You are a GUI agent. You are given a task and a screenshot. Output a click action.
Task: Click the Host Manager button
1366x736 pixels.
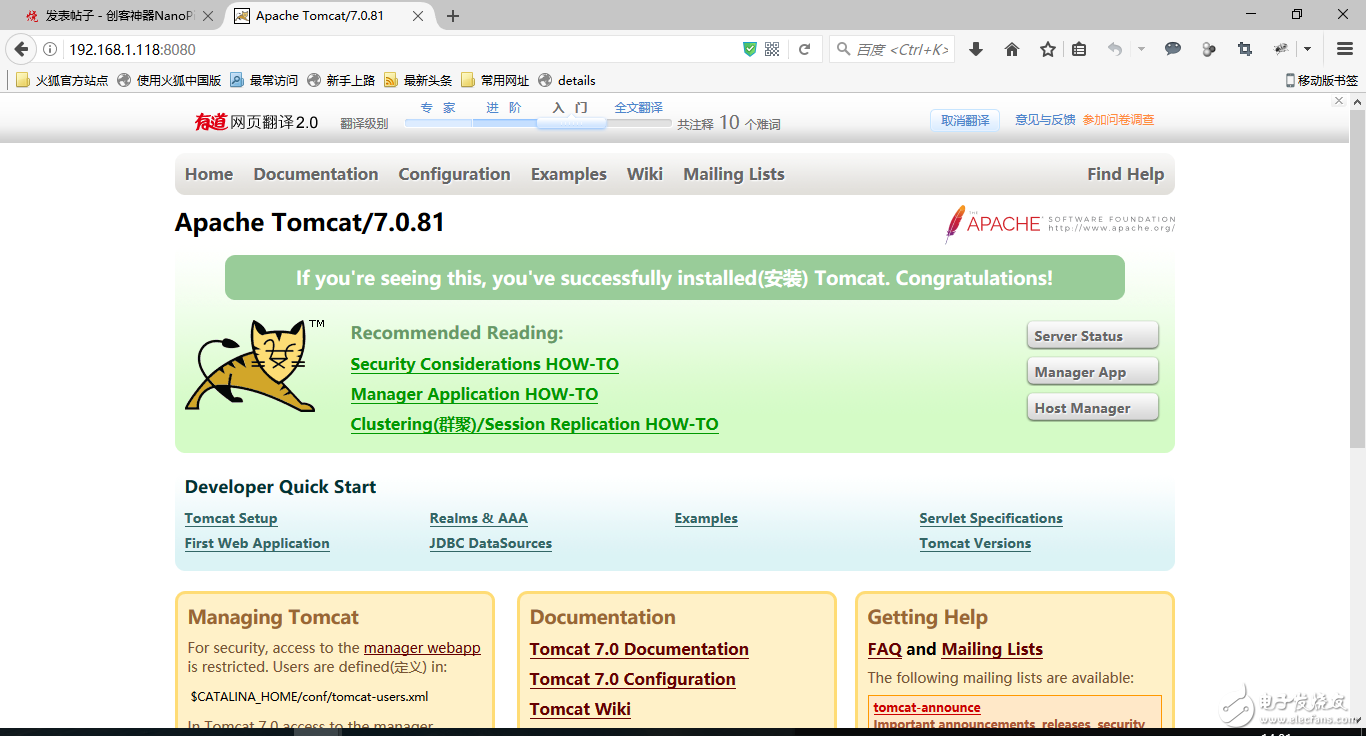pyautogui.click(x=1092, y=408)
